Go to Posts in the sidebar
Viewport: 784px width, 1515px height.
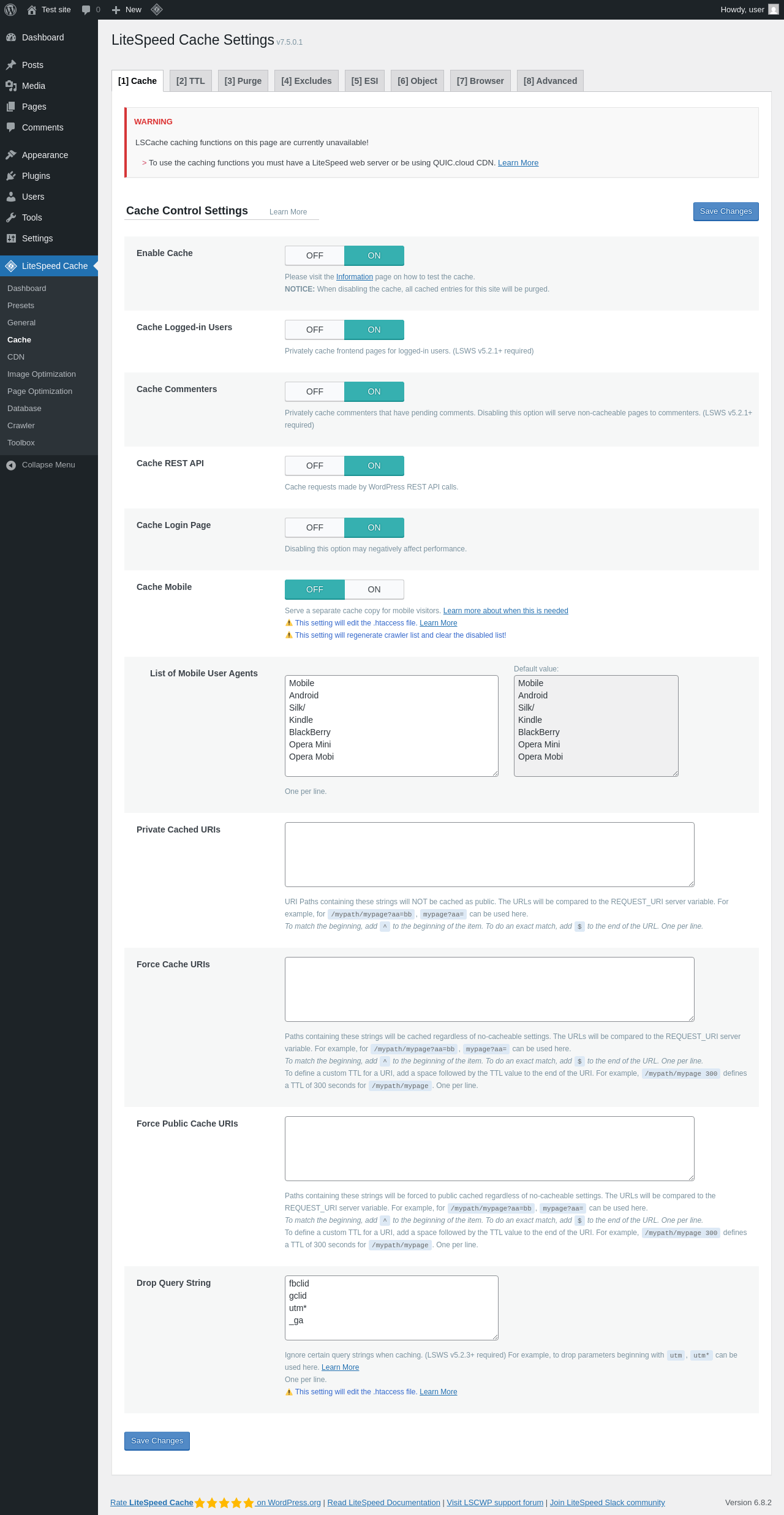tap(49, 65)
